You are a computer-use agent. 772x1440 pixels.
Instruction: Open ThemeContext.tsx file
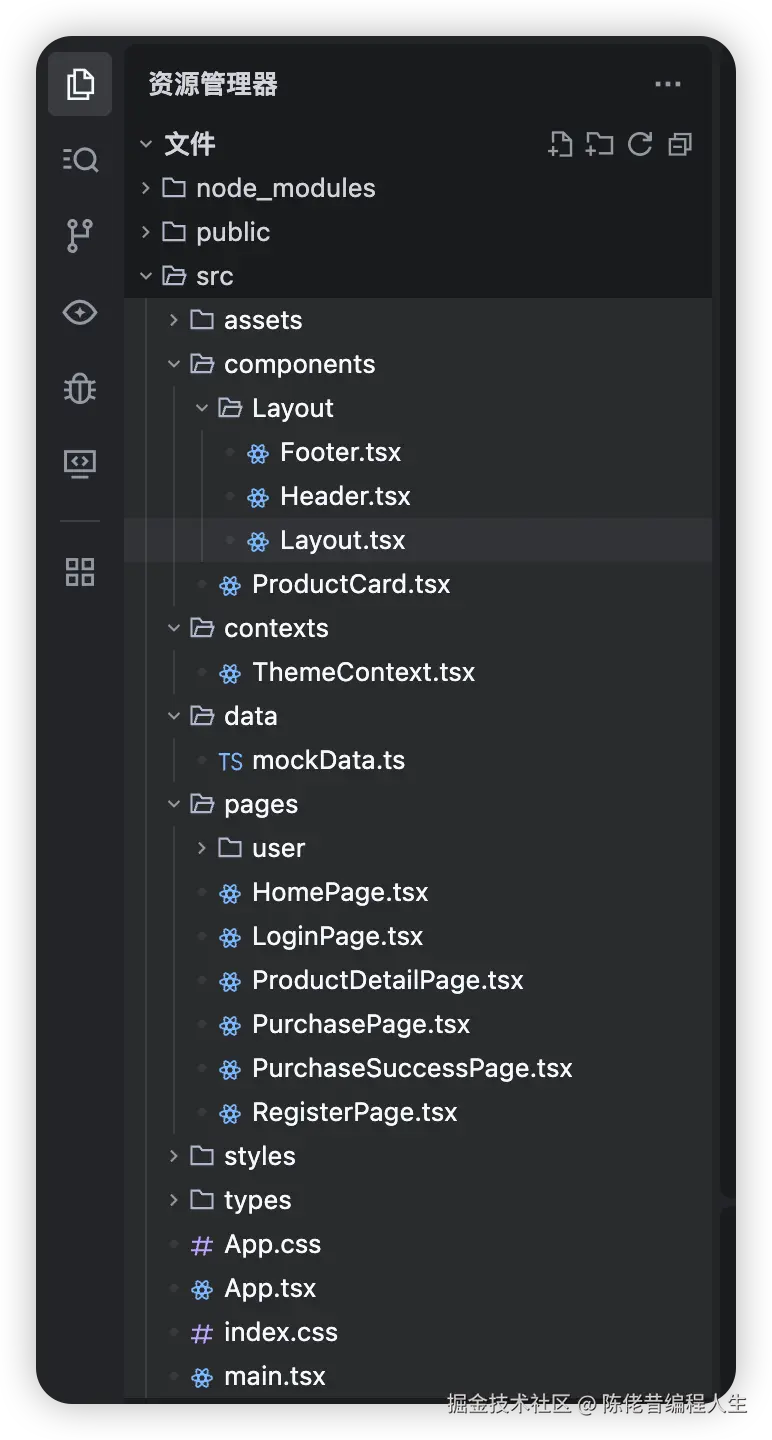[363, 672]
